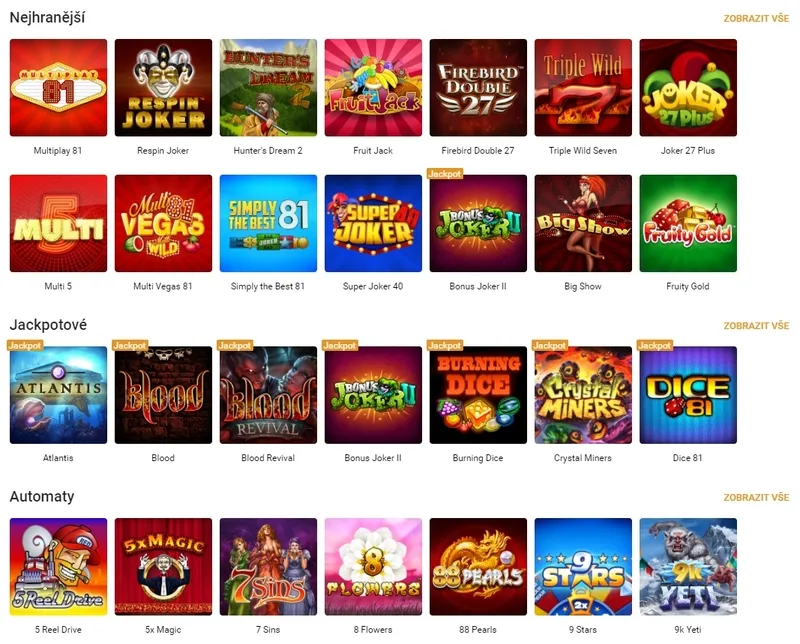Image resolution: width=800 pixels, height=644 pixels.
Task: Open Hunter's Dream 2 game thumbnail
Action: click(268, 88)
